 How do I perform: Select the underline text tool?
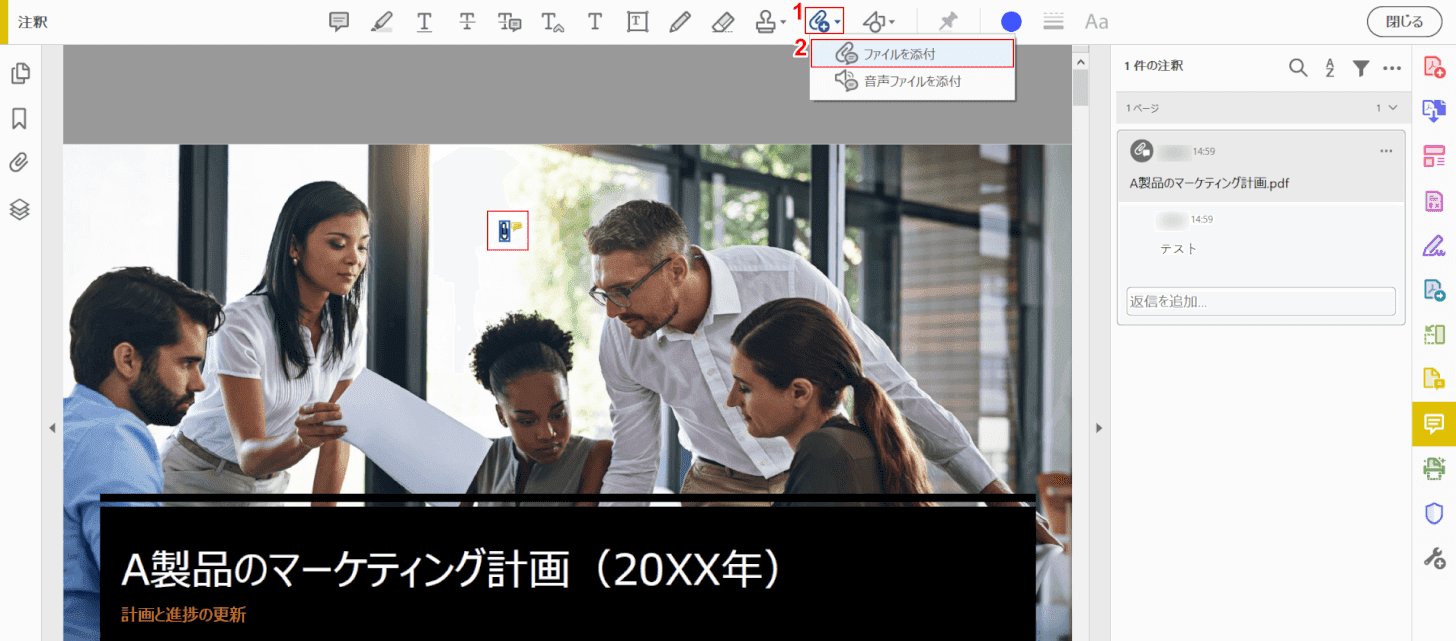[425, 22]
